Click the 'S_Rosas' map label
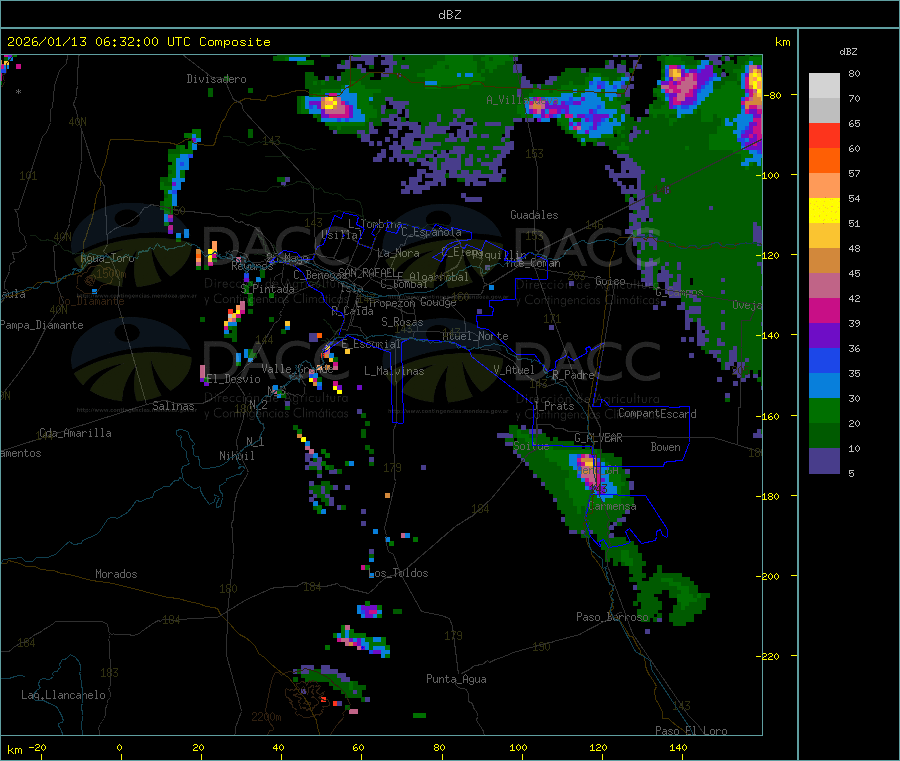Image resolution: width=900 pixels, height=761 pixels. pyautogui.click(x=402, y=322)
